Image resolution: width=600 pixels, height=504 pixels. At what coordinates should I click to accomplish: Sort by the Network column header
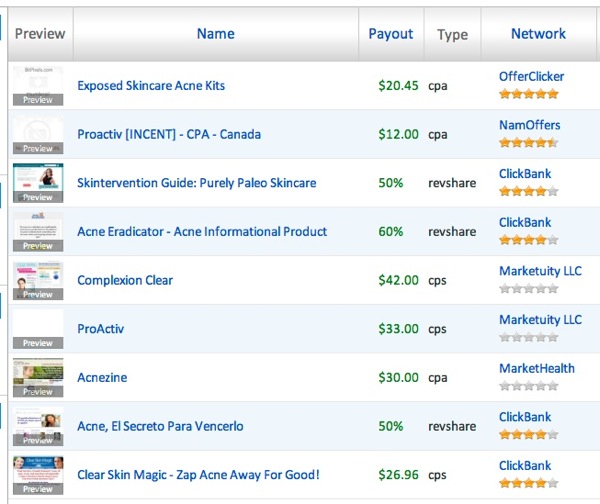click(538, 34)
